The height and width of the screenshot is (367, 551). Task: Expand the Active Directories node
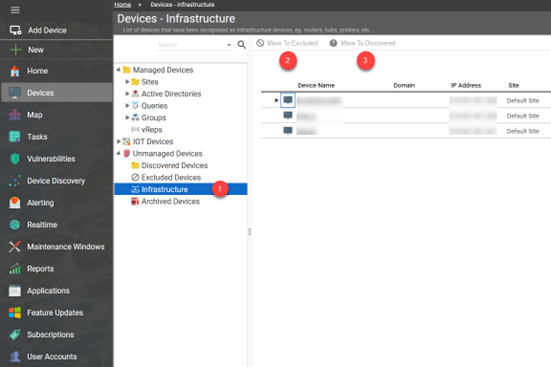[x=127, y=94]
